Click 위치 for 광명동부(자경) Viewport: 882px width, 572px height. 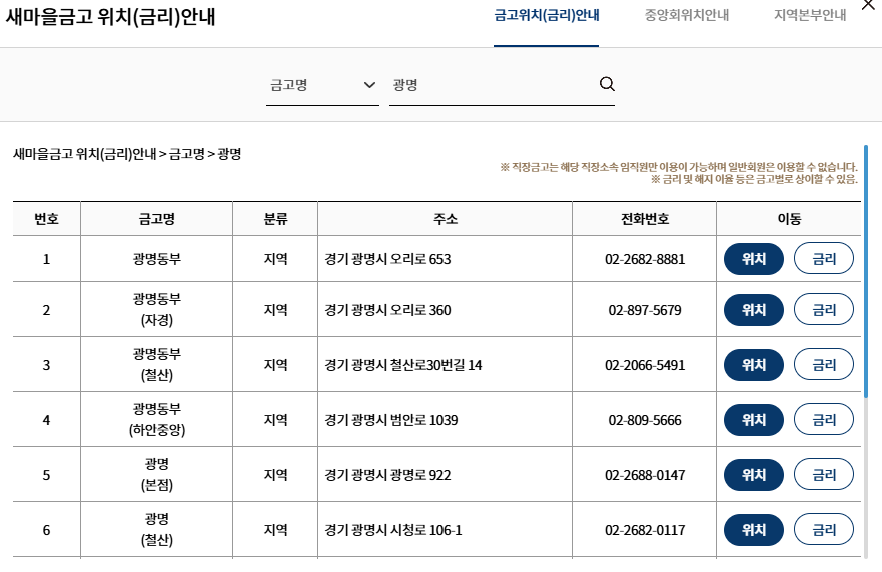754,310
